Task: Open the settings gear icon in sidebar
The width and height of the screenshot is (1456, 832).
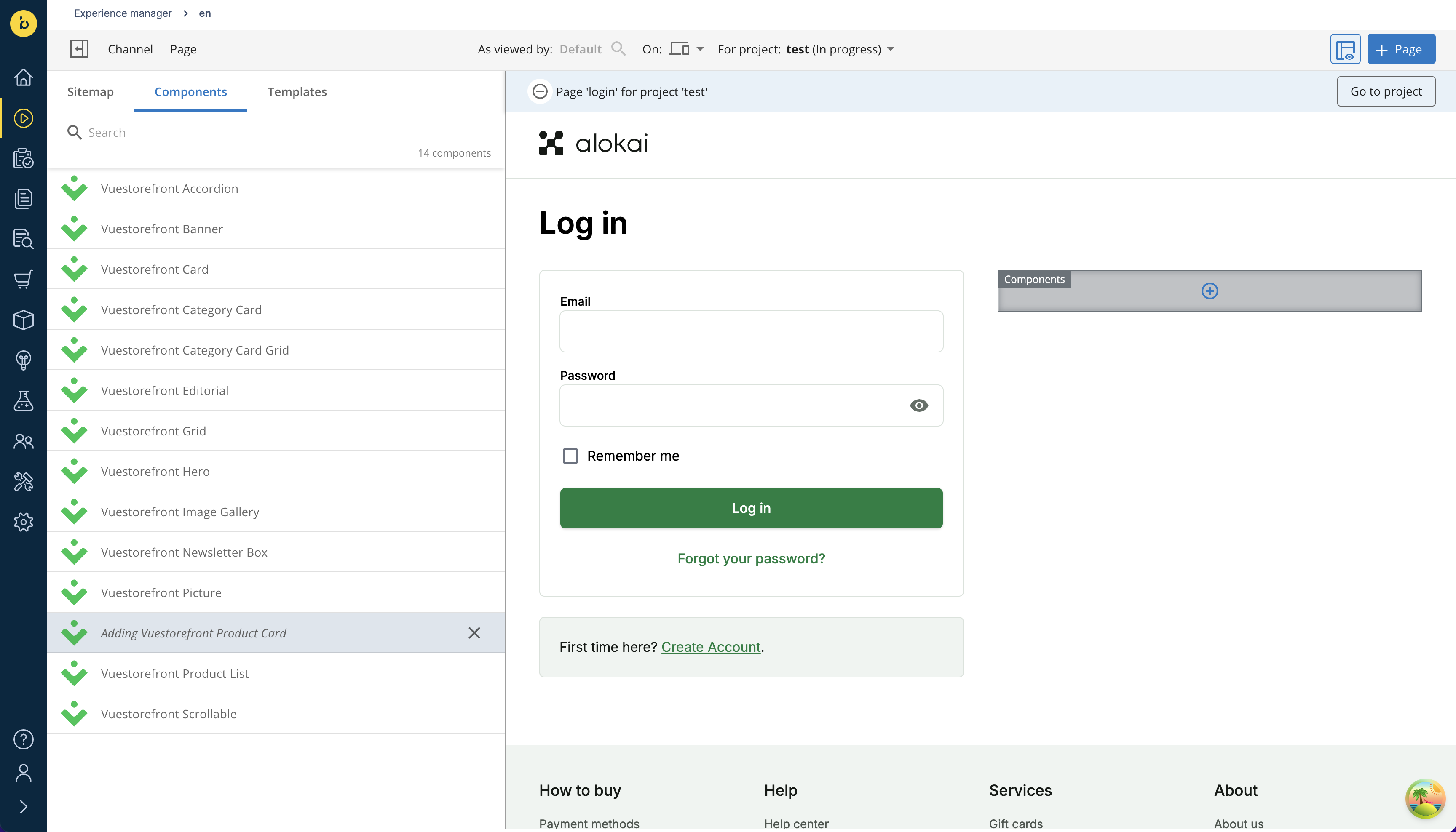Action: [x=24, y=522]
